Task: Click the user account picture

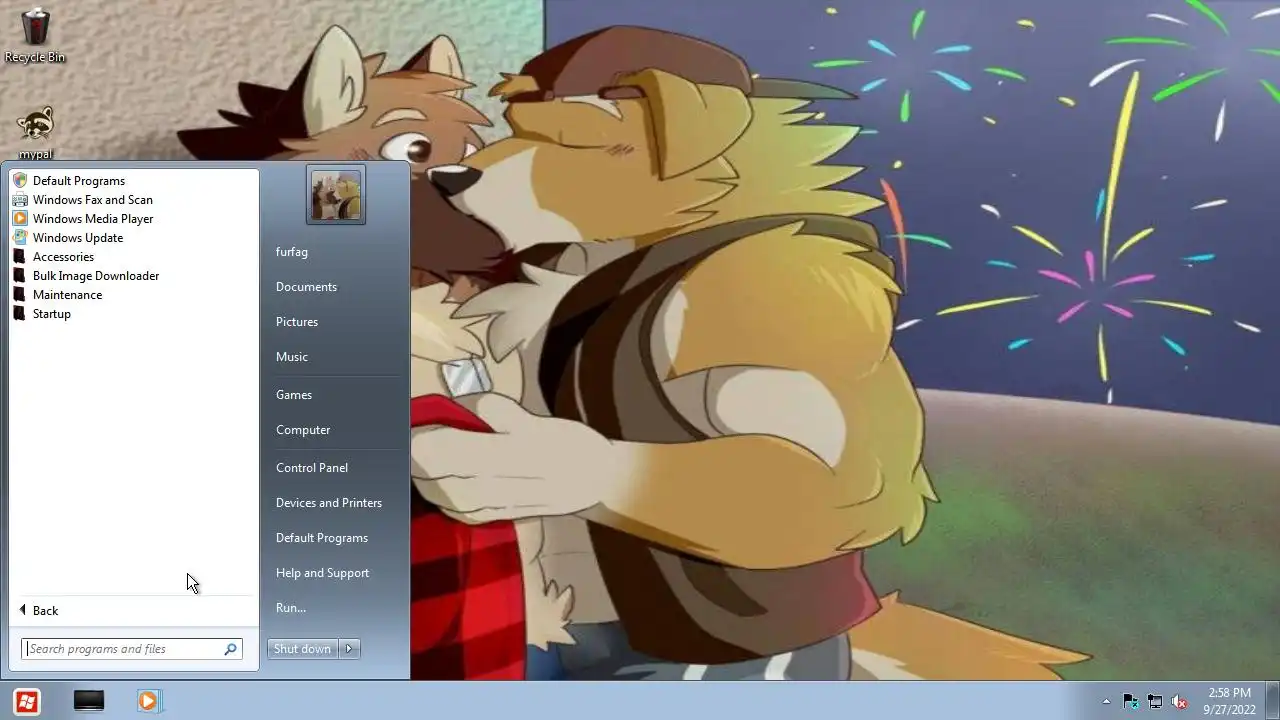Action: pyautogui.click(x=336, y=195)
